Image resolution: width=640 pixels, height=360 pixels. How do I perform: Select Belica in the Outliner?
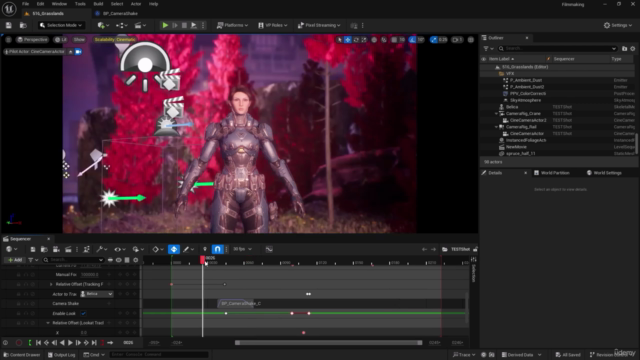(x=512, y=107)
